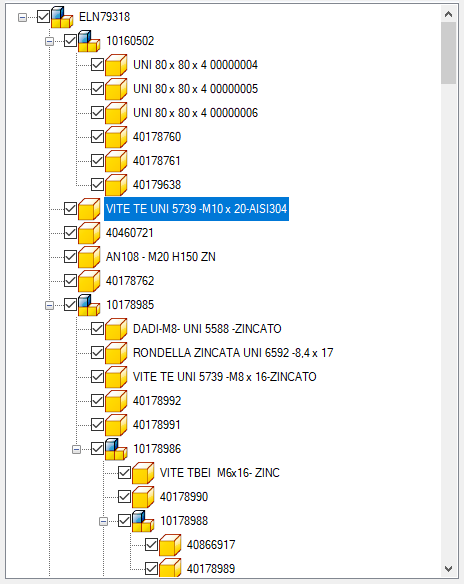This screenshot has width=464, height=584.
Task: Click the part icon beside 40866917
Action: (x=170, y=545)
